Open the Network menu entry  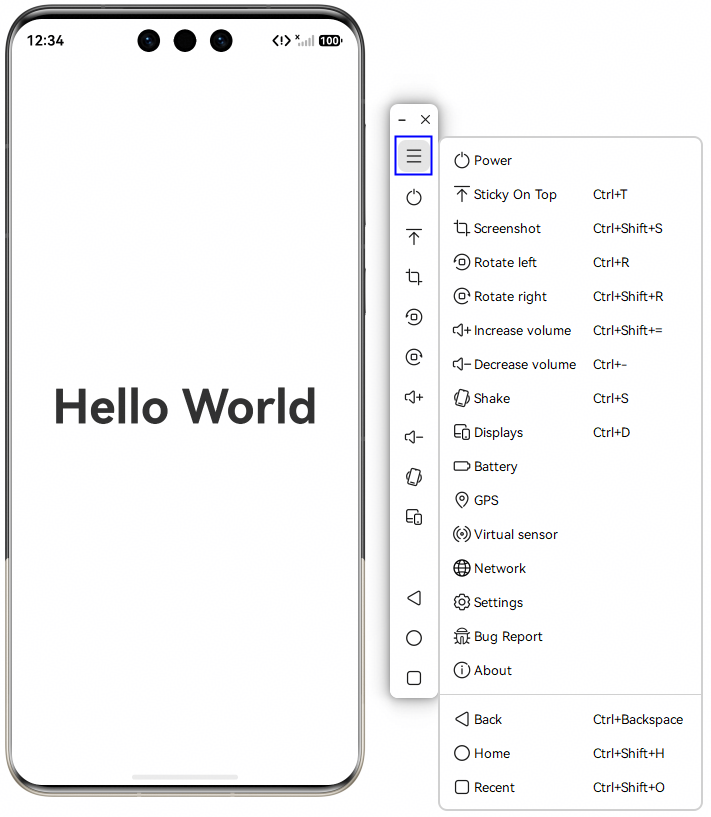[499, 569]
